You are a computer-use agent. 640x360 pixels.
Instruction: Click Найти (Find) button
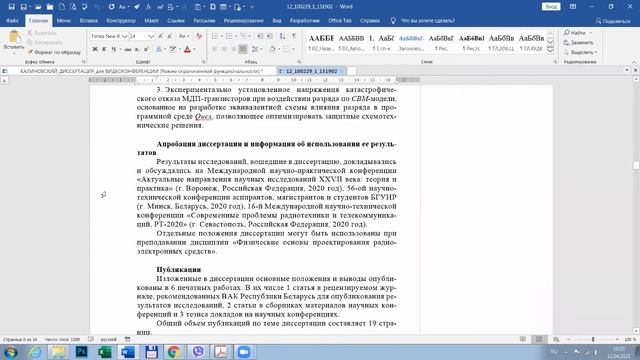(578, 33)
